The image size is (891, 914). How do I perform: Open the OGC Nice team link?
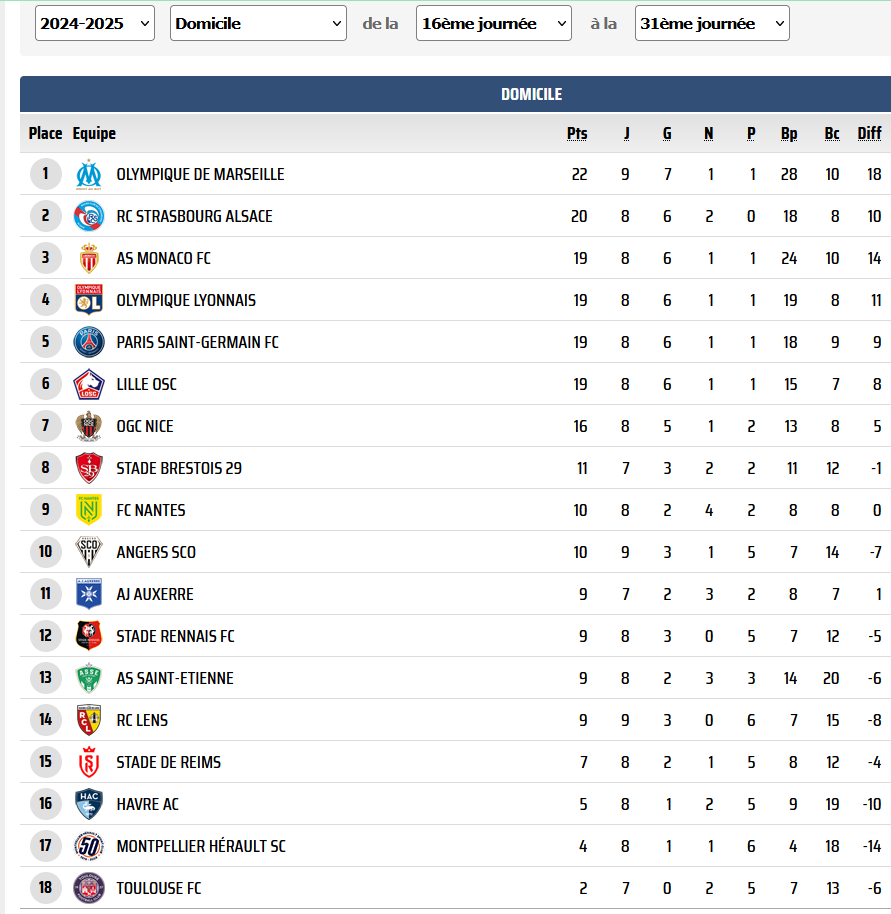[145, 426]
